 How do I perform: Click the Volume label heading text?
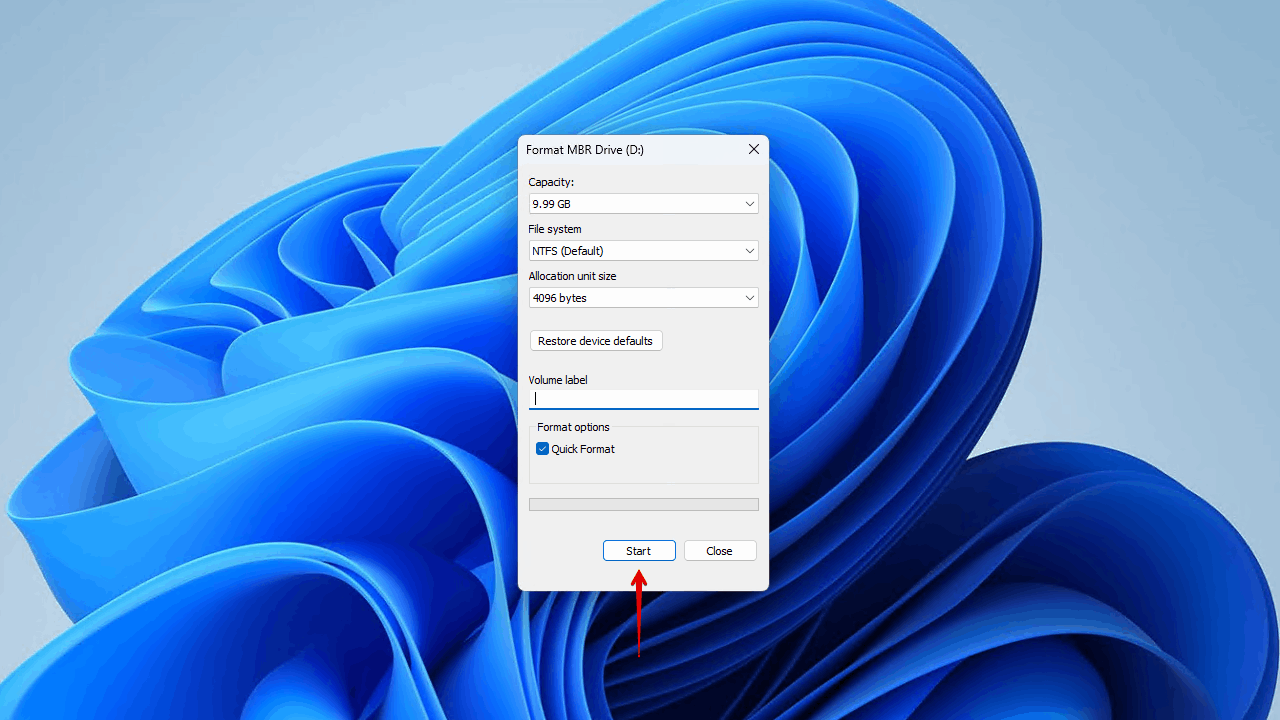tap(558, 379)
